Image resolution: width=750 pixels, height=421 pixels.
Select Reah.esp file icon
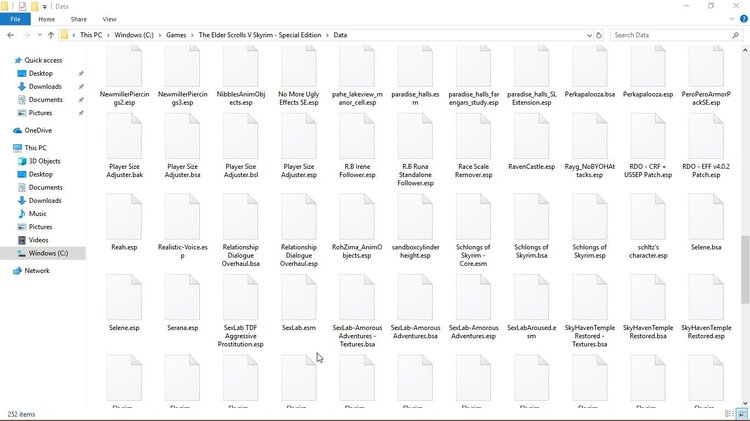pos(124,217)
